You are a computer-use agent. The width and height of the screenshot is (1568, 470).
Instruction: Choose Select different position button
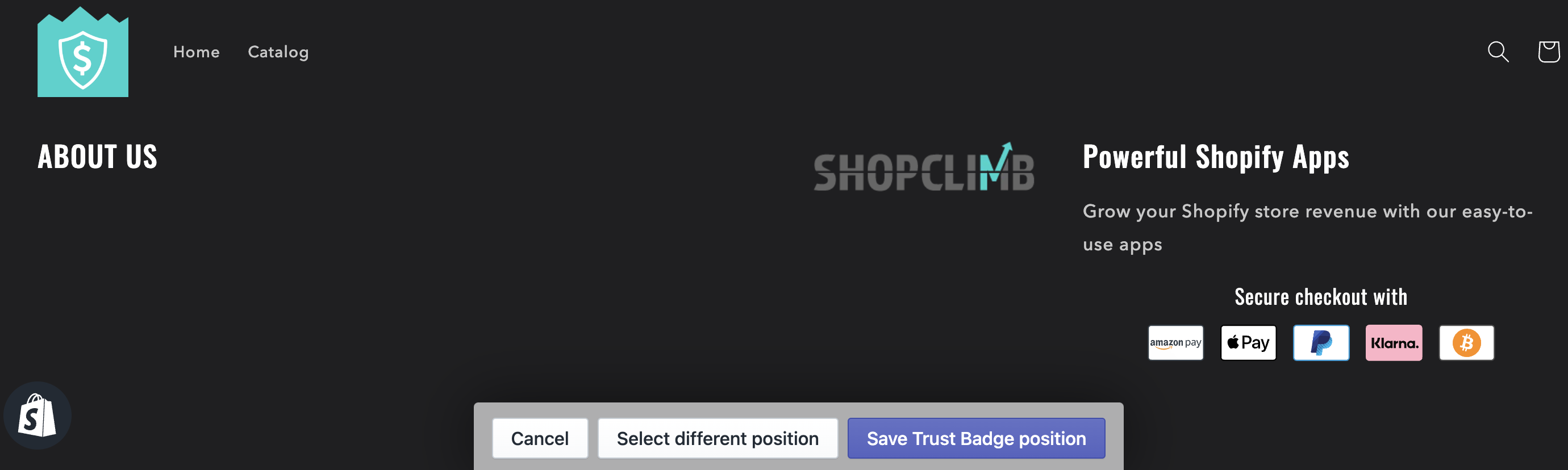[718, 438]
